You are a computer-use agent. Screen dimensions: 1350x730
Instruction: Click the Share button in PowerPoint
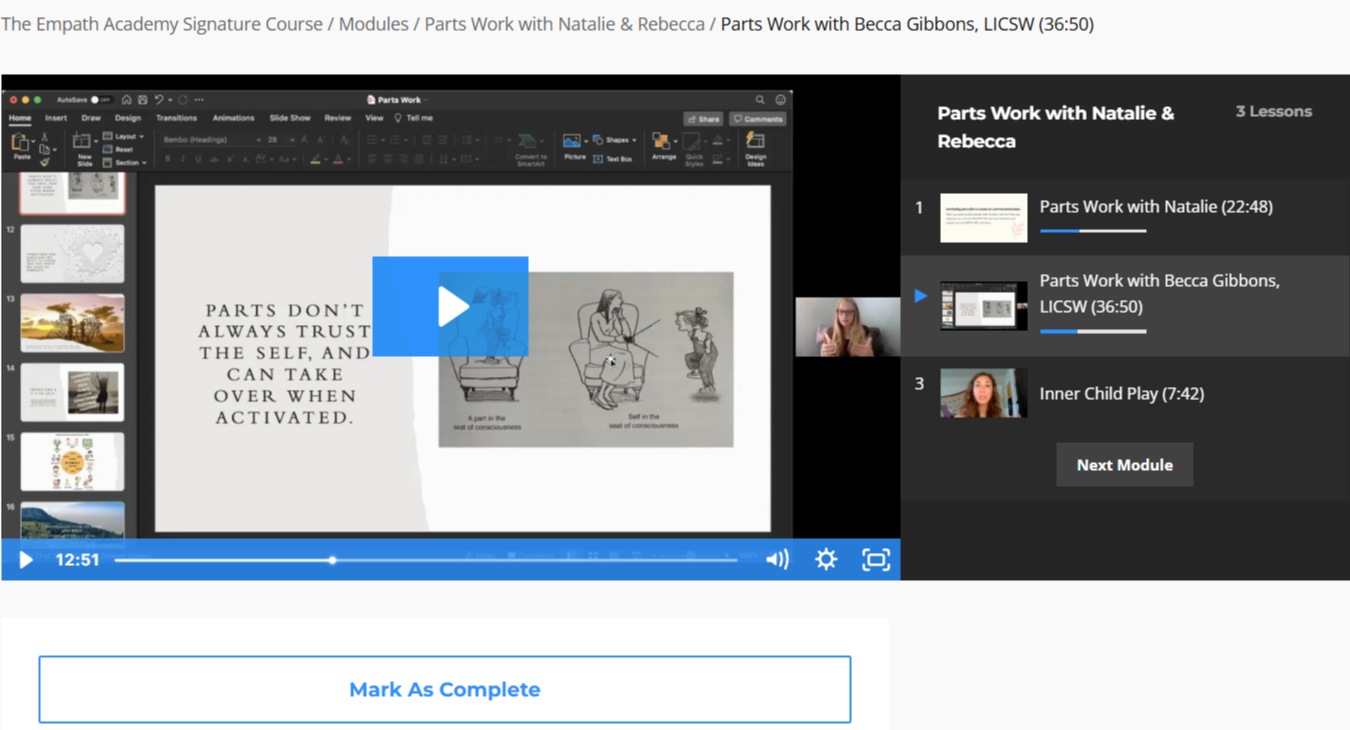(x=703, y=119)
